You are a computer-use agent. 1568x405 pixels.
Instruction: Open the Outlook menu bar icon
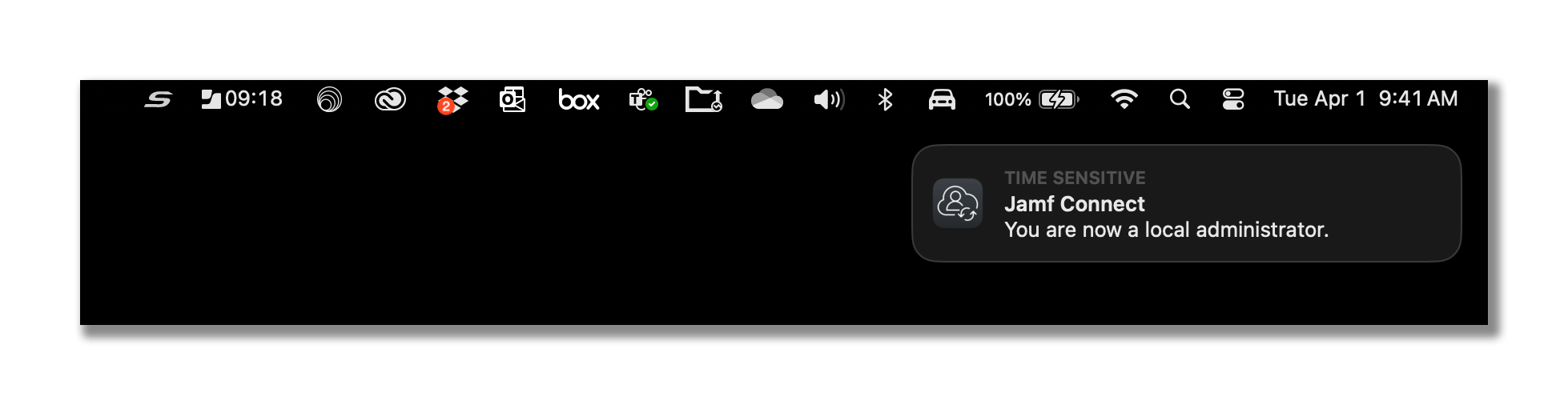coord(513,100)
